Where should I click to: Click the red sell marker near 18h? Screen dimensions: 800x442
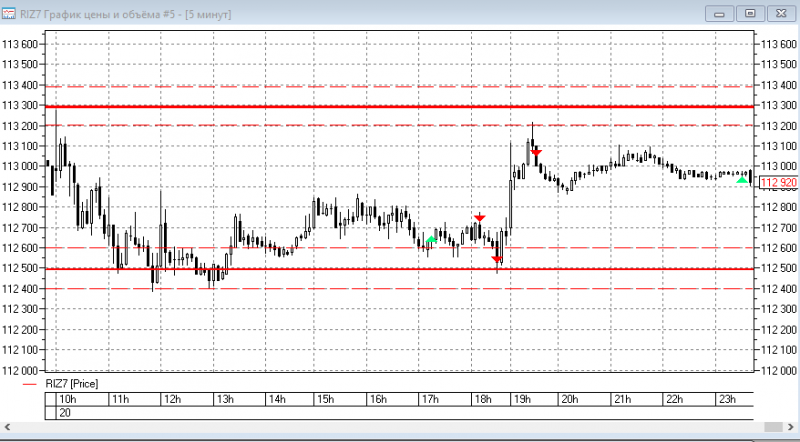click(x=479, y=218)
